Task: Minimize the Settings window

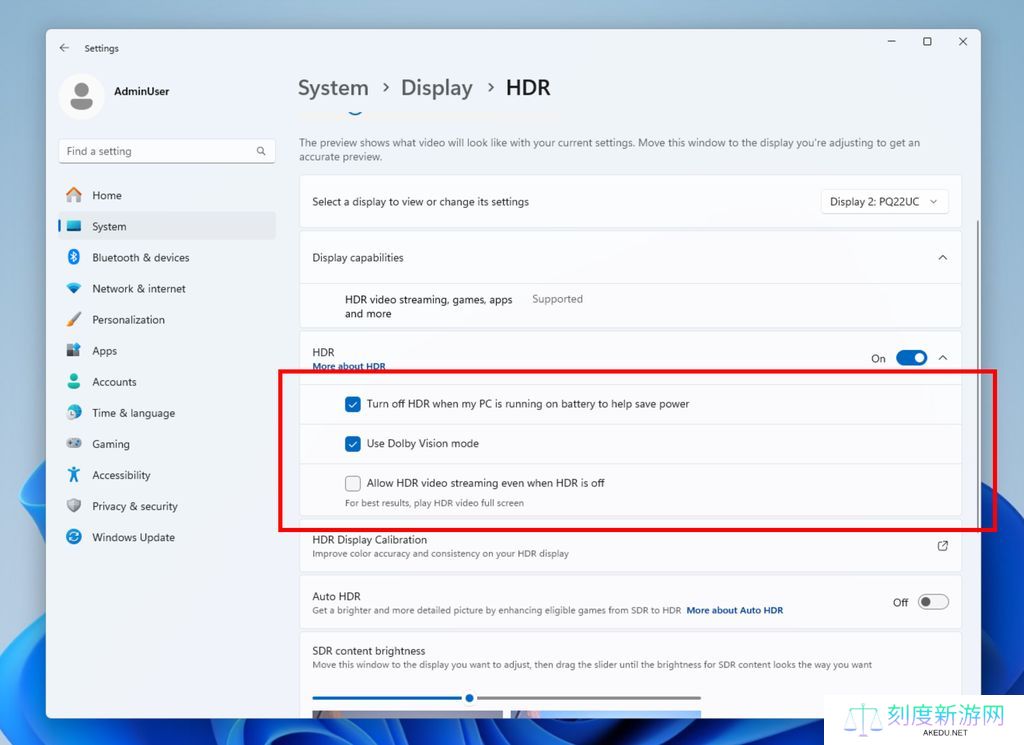Action: [891, 41]
